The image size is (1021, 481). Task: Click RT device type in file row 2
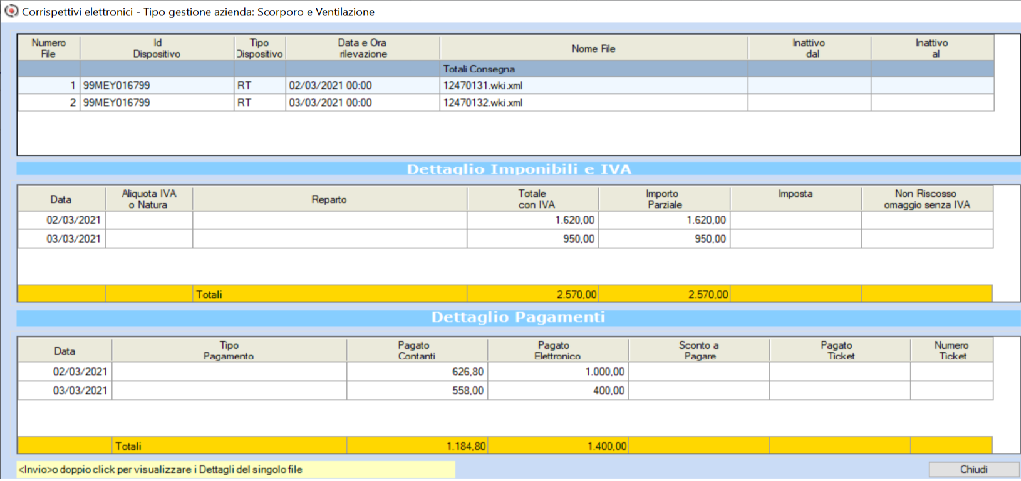(x=244, y=102)
